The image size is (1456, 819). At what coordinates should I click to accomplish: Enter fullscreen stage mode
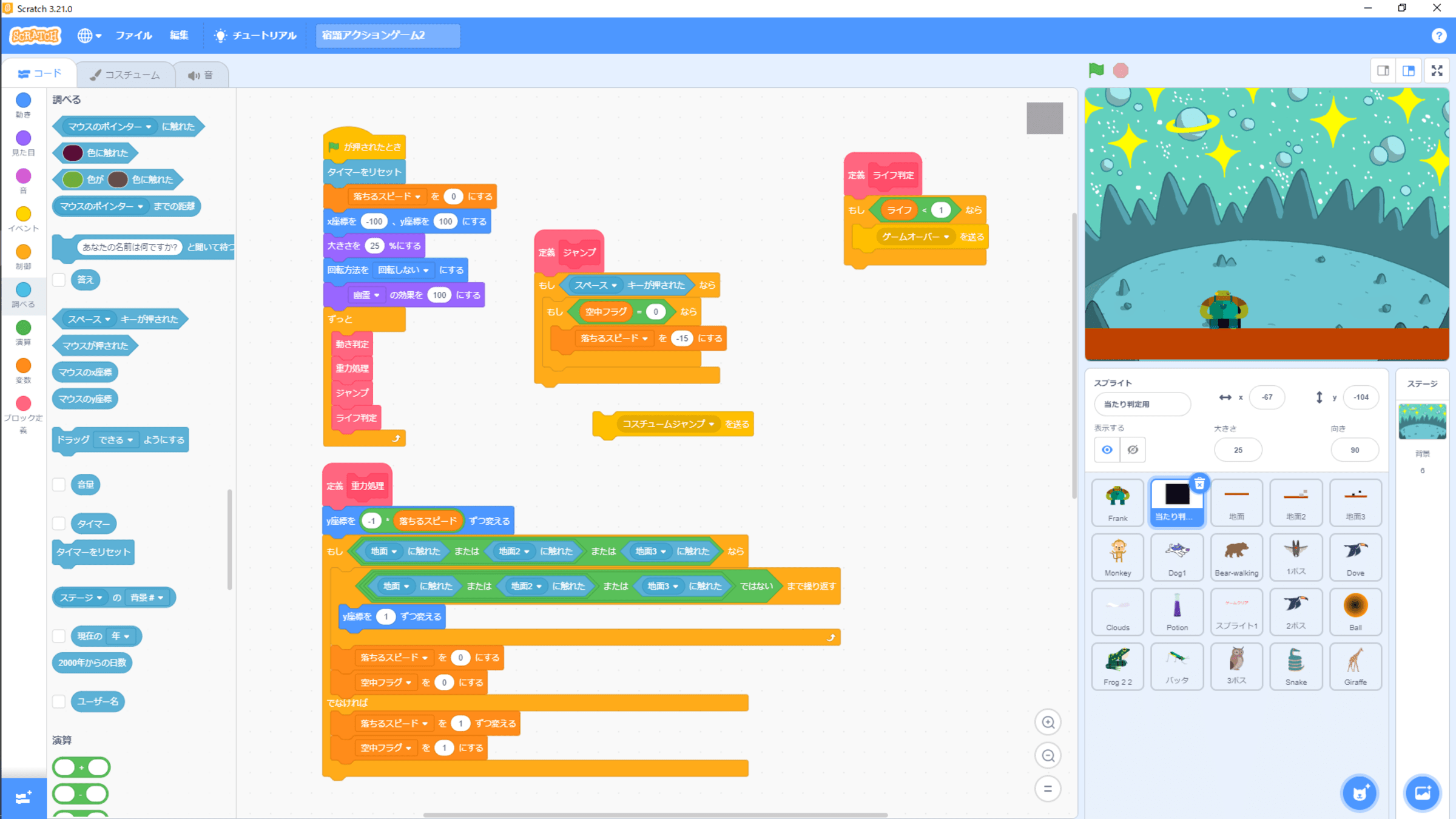[x=1437, y=70]
